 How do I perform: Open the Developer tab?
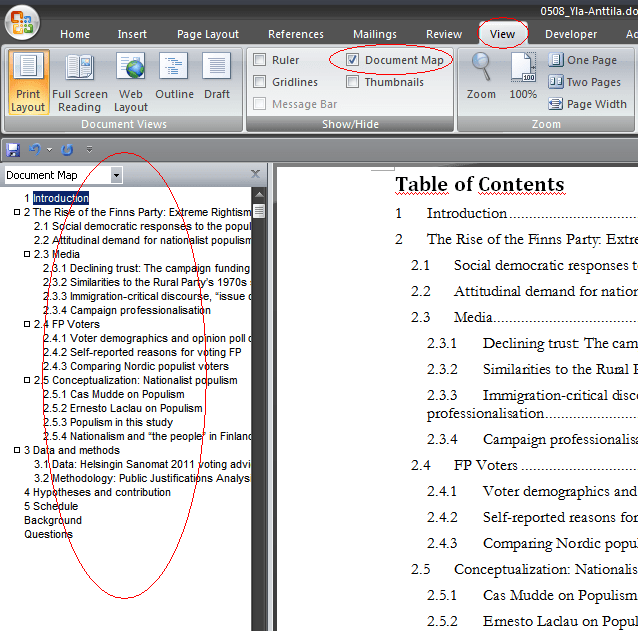[x=571, y=34]
